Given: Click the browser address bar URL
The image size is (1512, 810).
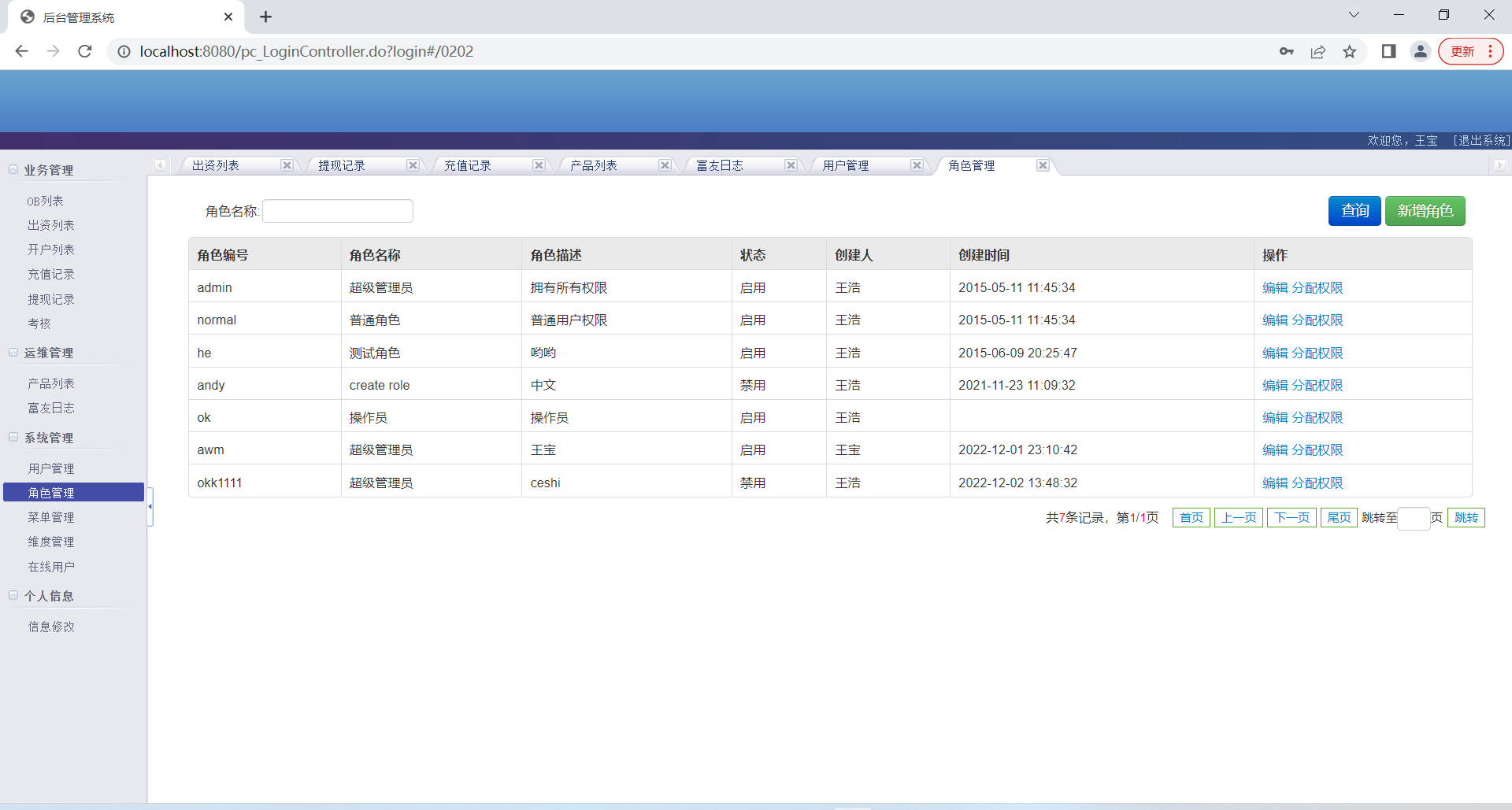Looking at the screenshot, I should pos(306,51).
